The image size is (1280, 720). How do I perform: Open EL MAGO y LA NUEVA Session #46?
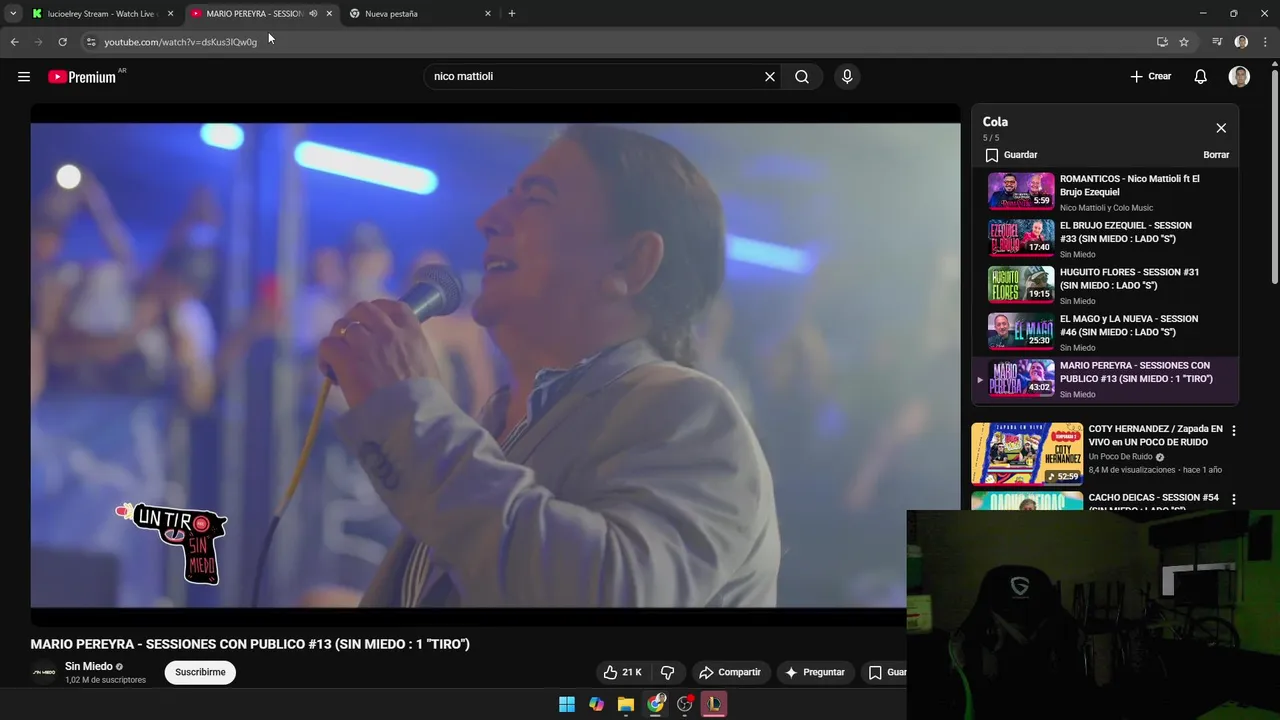click(1105, 331)
